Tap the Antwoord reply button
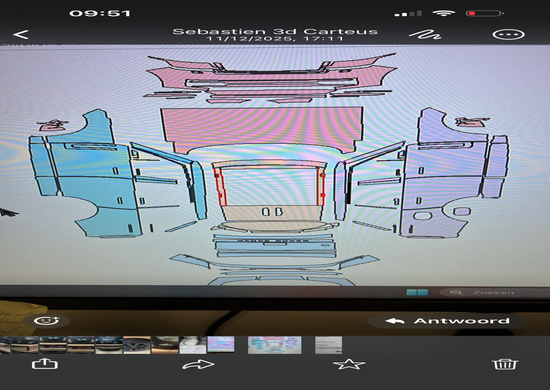 (x=447, y=321)
